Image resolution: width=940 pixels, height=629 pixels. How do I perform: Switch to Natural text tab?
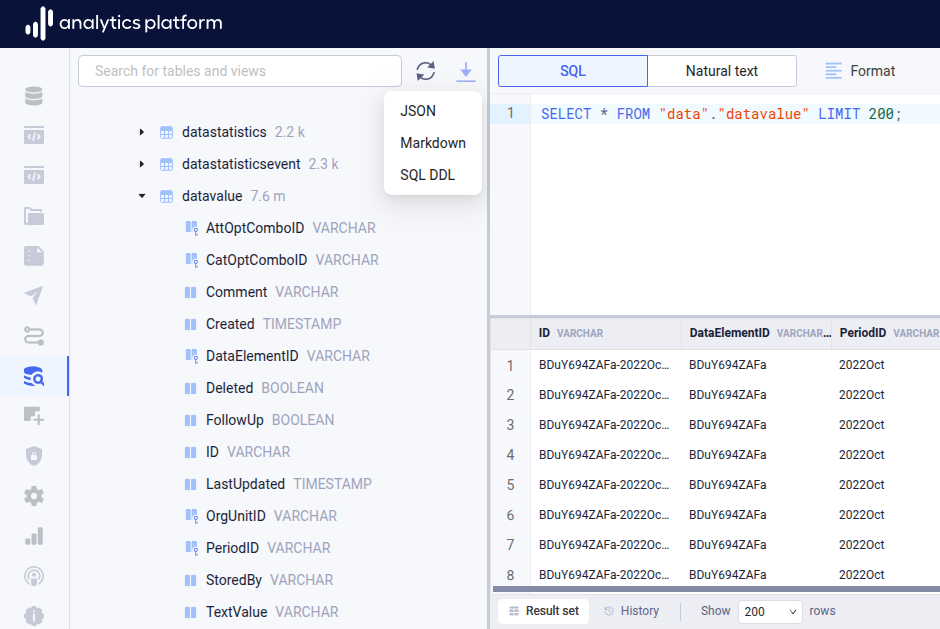coord(722,71)
